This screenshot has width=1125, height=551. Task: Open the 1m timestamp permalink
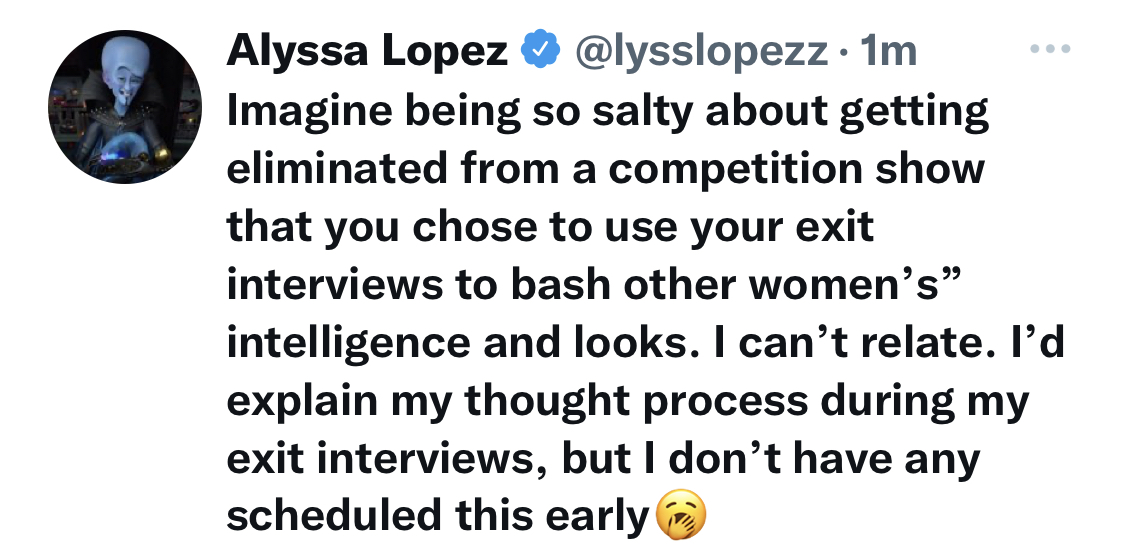[x=888, y=51]
